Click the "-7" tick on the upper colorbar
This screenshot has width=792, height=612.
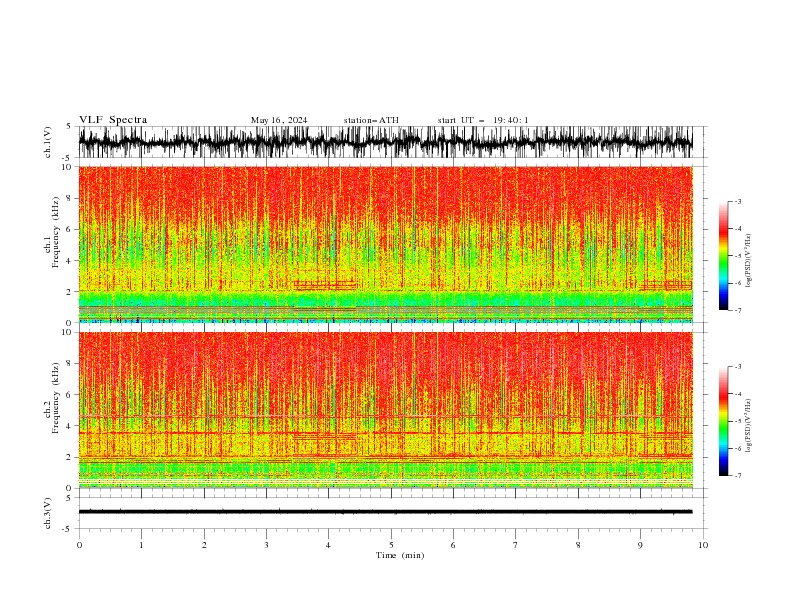738,310
